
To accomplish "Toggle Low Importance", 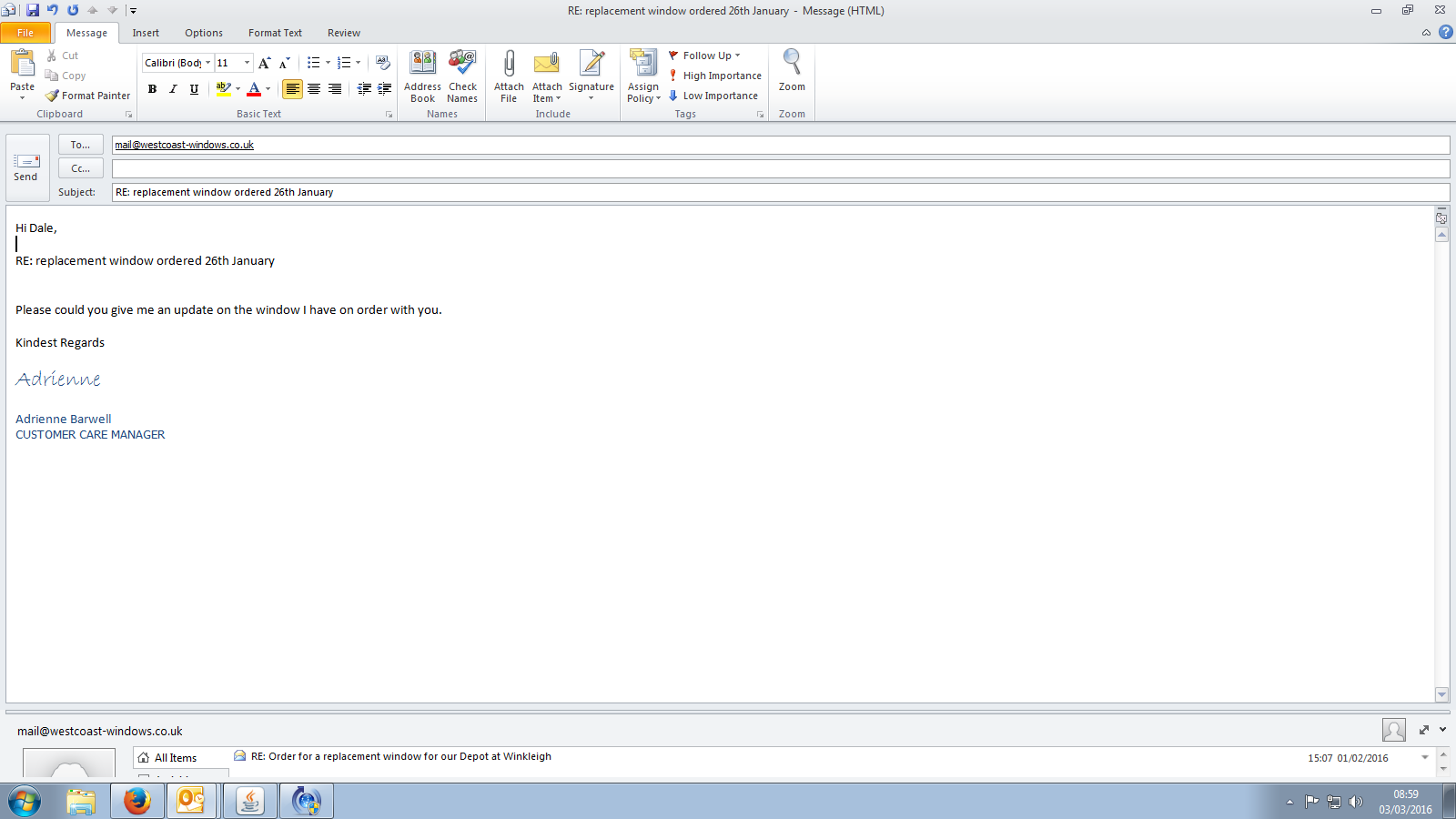I will pyautogui.click(x=713, y=96).
